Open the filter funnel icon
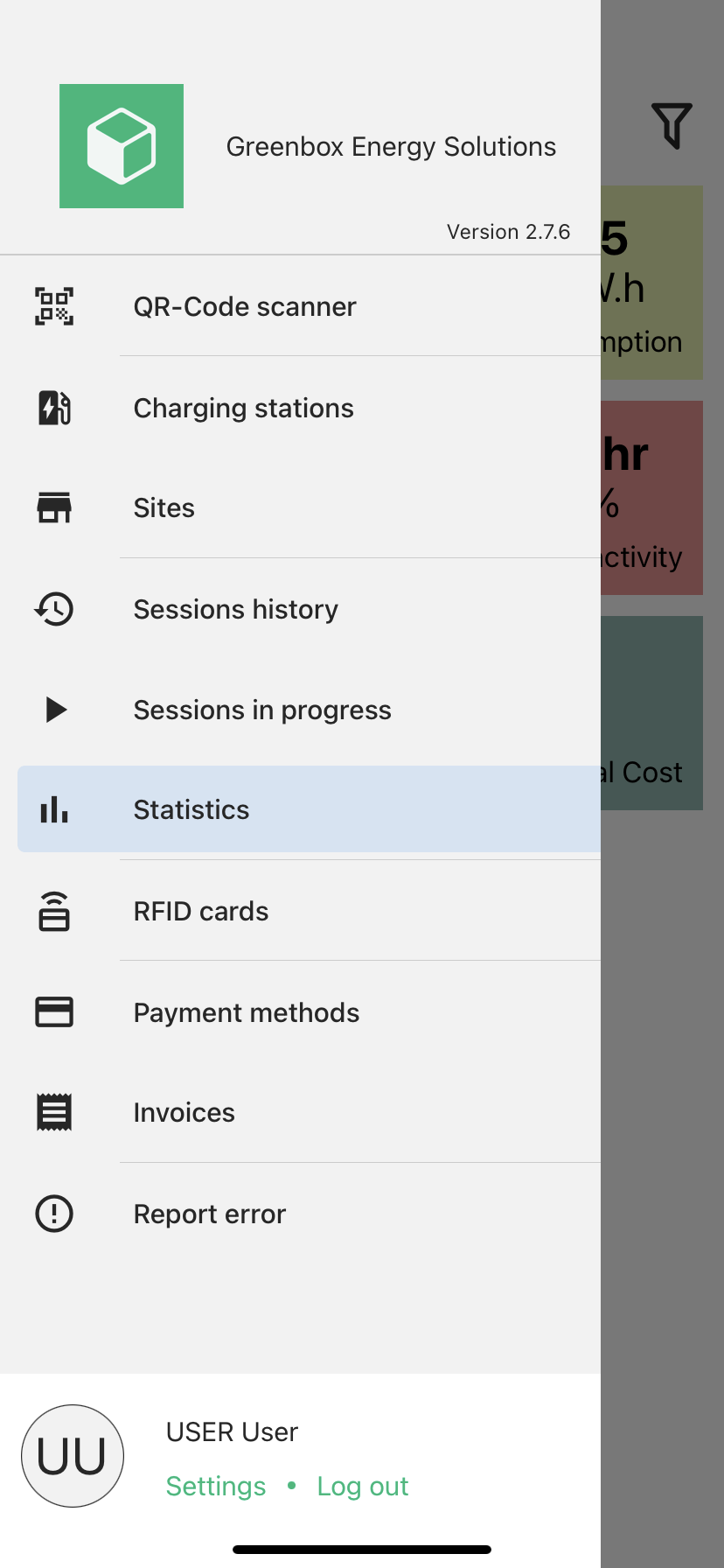 click(x=672, y=126)
